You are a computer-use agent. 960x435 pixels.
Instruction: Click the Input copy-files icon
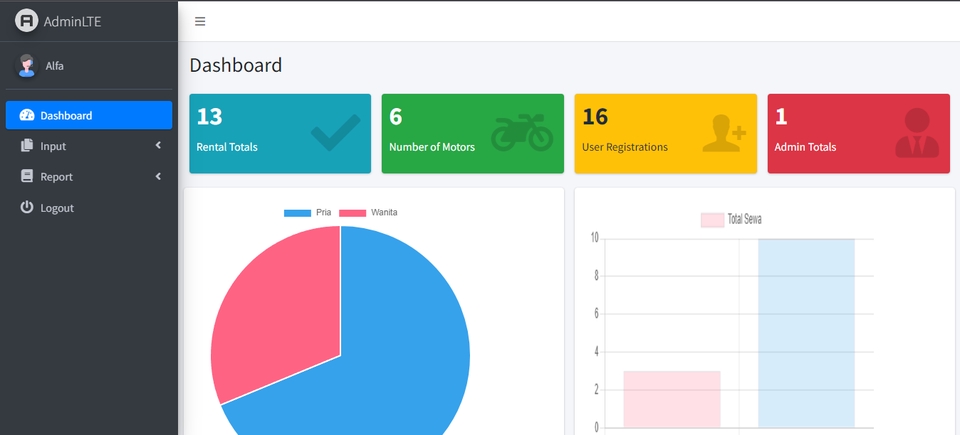(26, 146)
